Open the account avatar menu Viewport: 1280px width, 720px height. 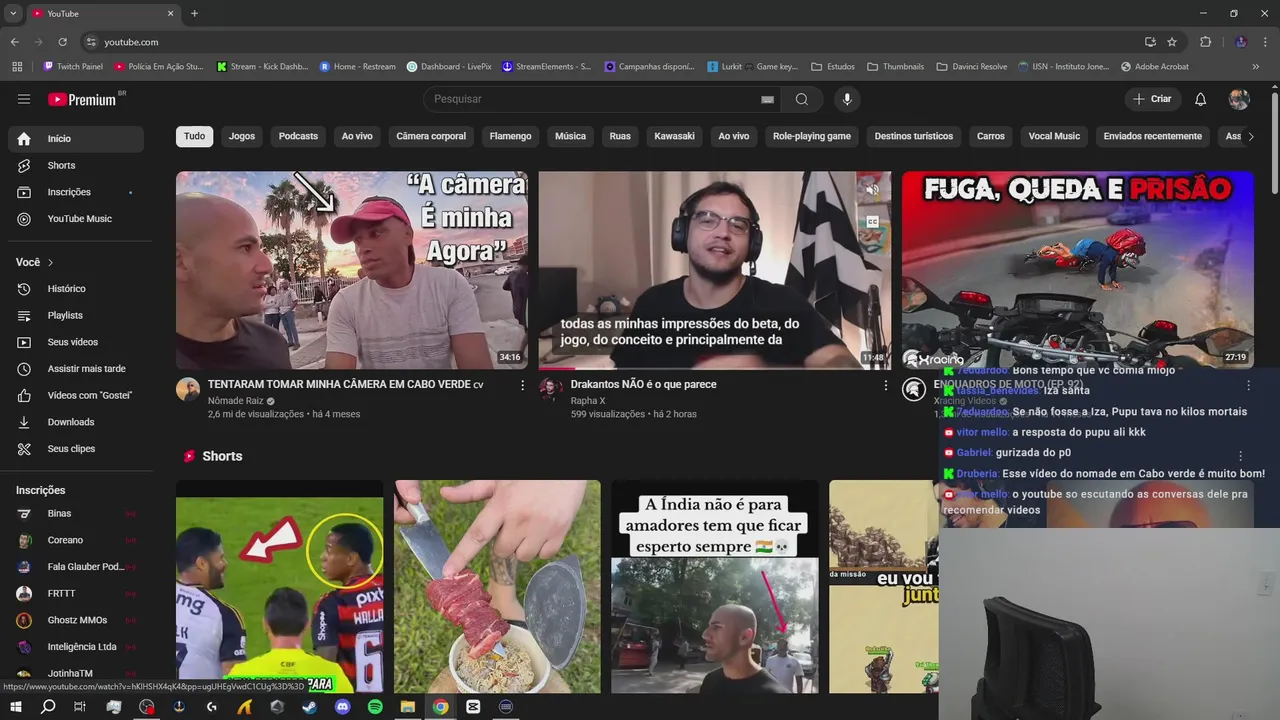(x=1239, y=99)
